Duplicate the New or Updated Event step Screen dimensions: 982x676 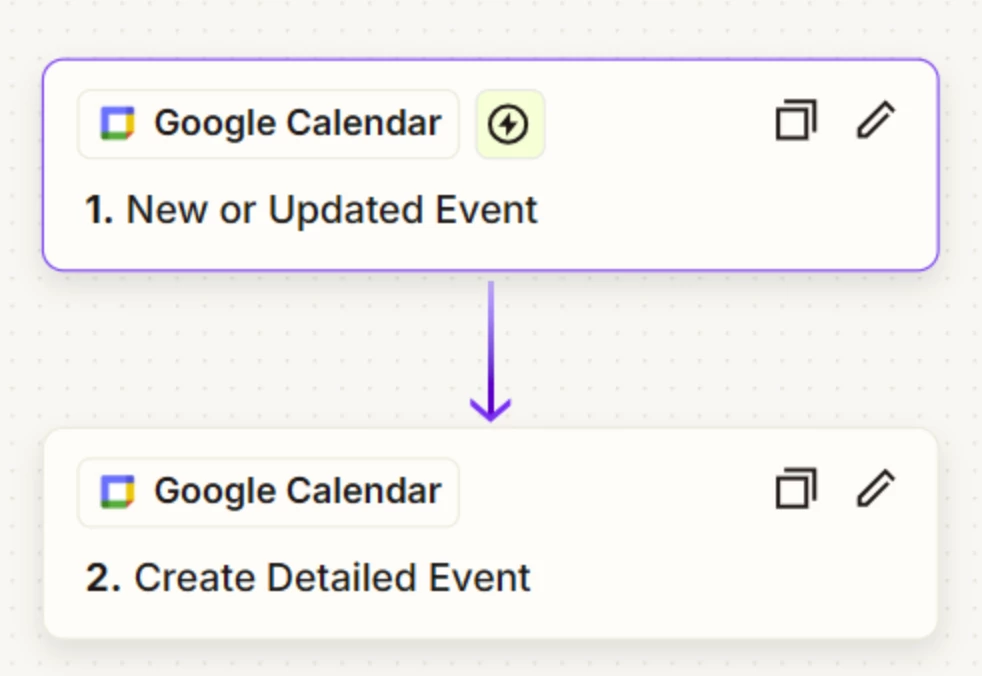click(x=796, y=120)
